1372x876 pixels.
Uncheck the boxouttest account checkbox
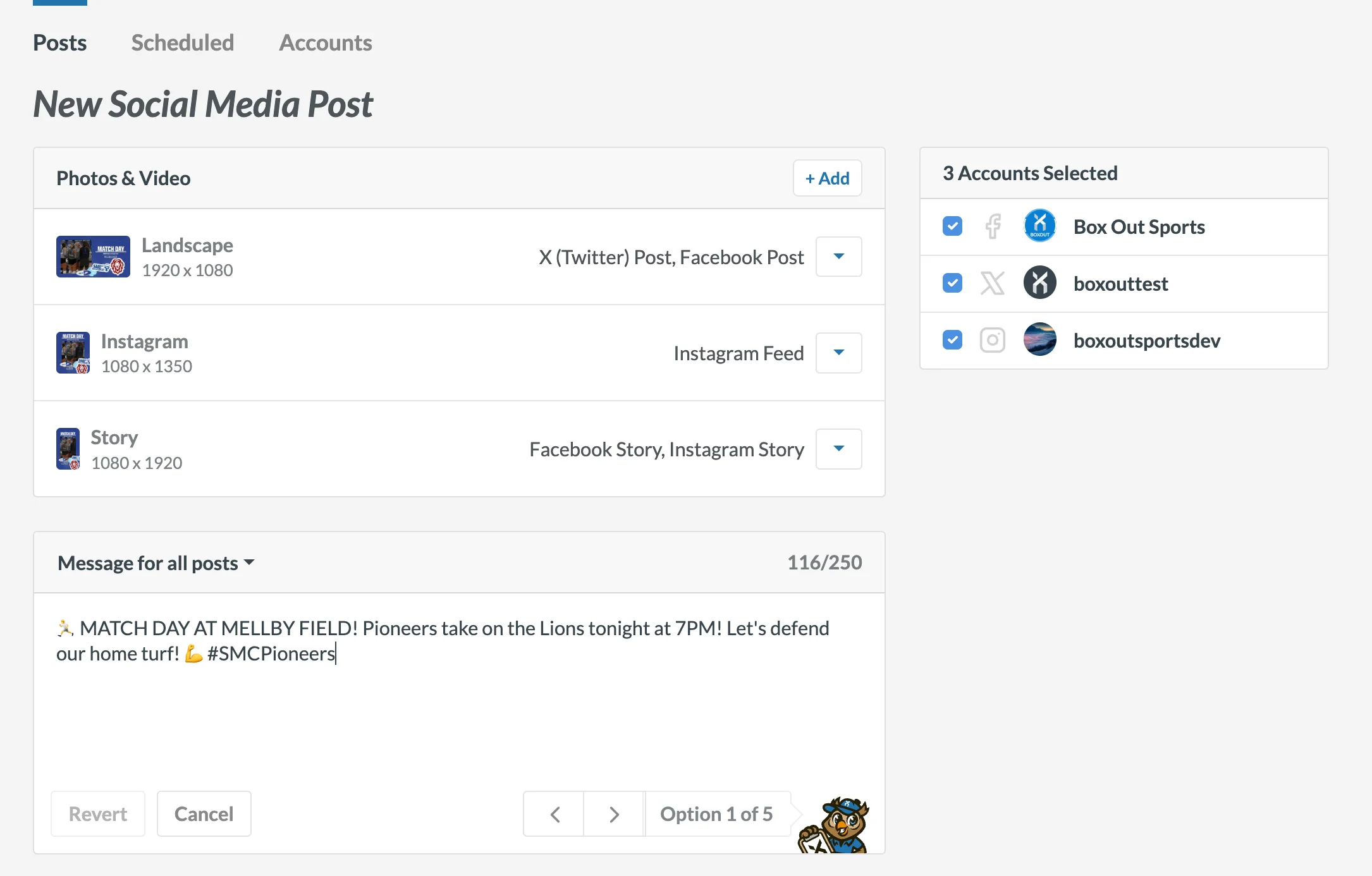[952, 283]
